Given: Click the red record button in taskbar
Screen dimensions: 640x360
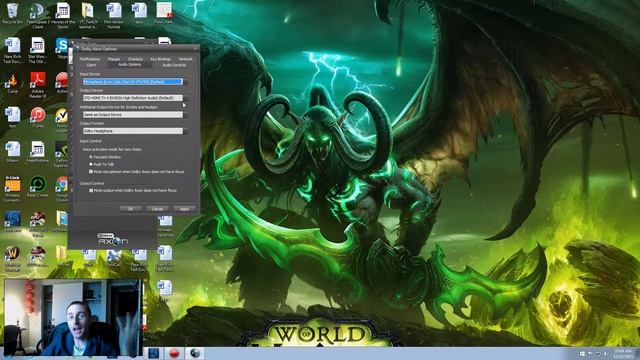Looking at the screenshot, I should tap(174, 353).
